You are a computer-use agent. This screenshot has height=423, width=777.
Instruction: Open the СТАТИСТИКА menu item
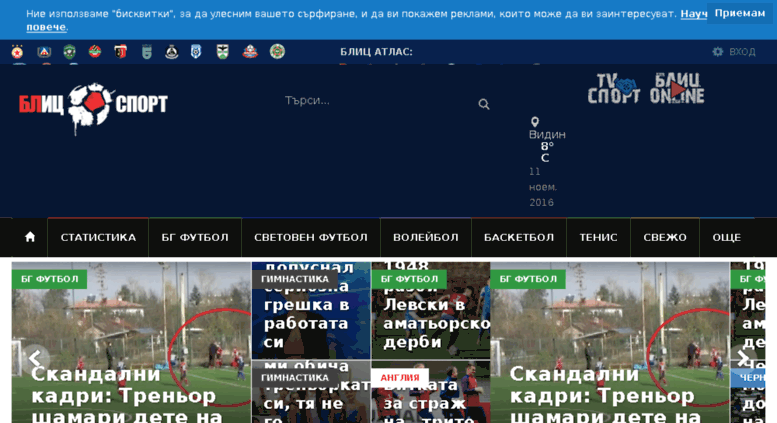pos(98,237)
